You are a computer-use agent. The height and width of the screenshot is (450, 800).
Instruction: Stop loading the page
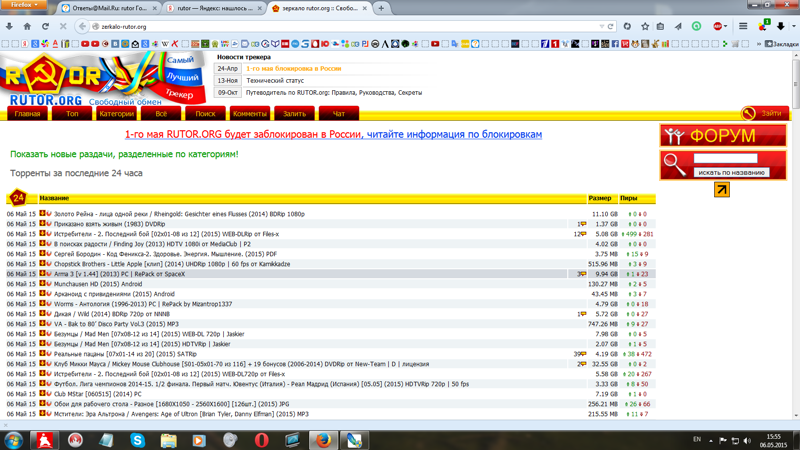(x=63, y=26)
